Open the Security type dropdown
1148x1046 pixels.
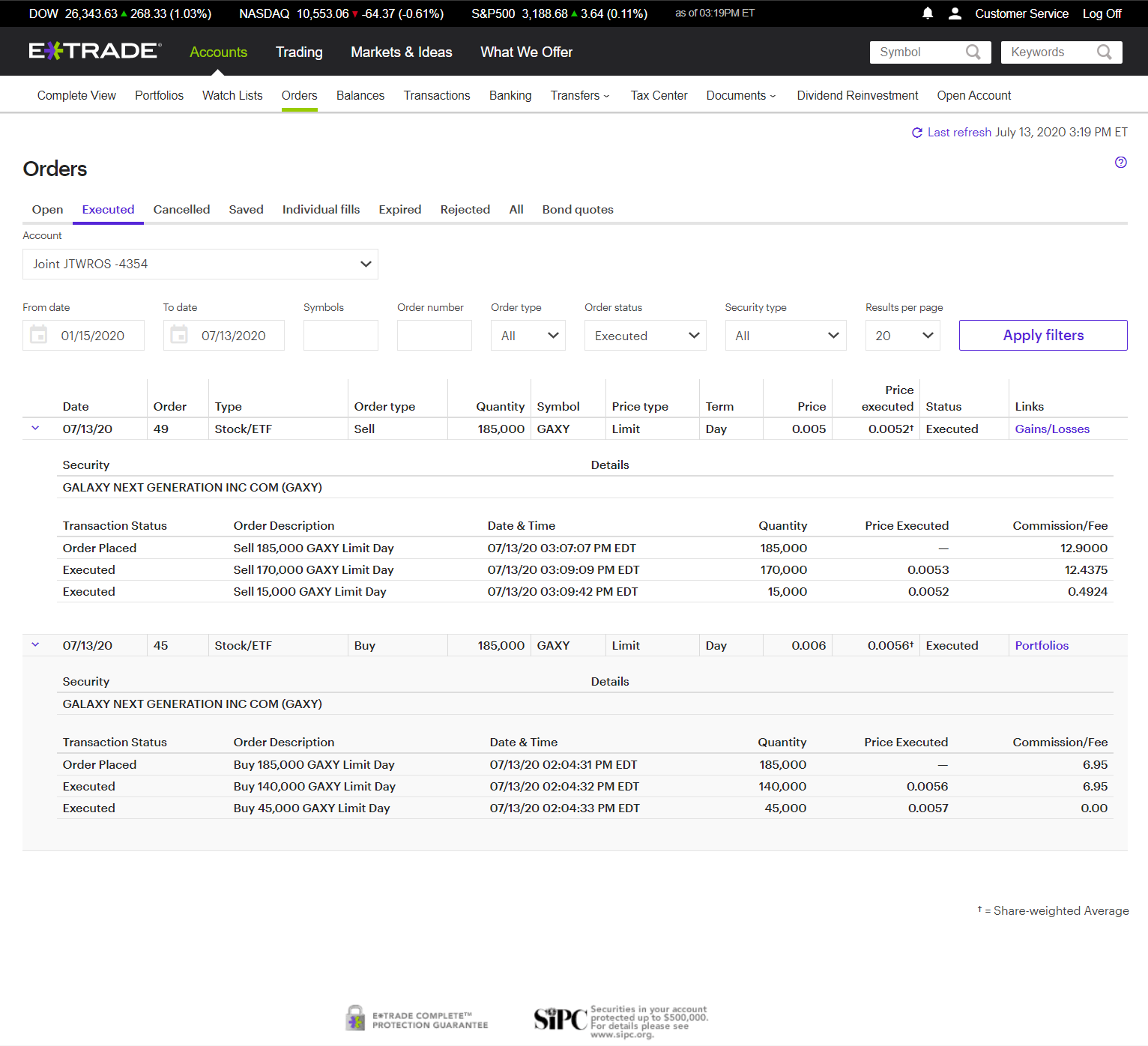(x=785, y=336)
